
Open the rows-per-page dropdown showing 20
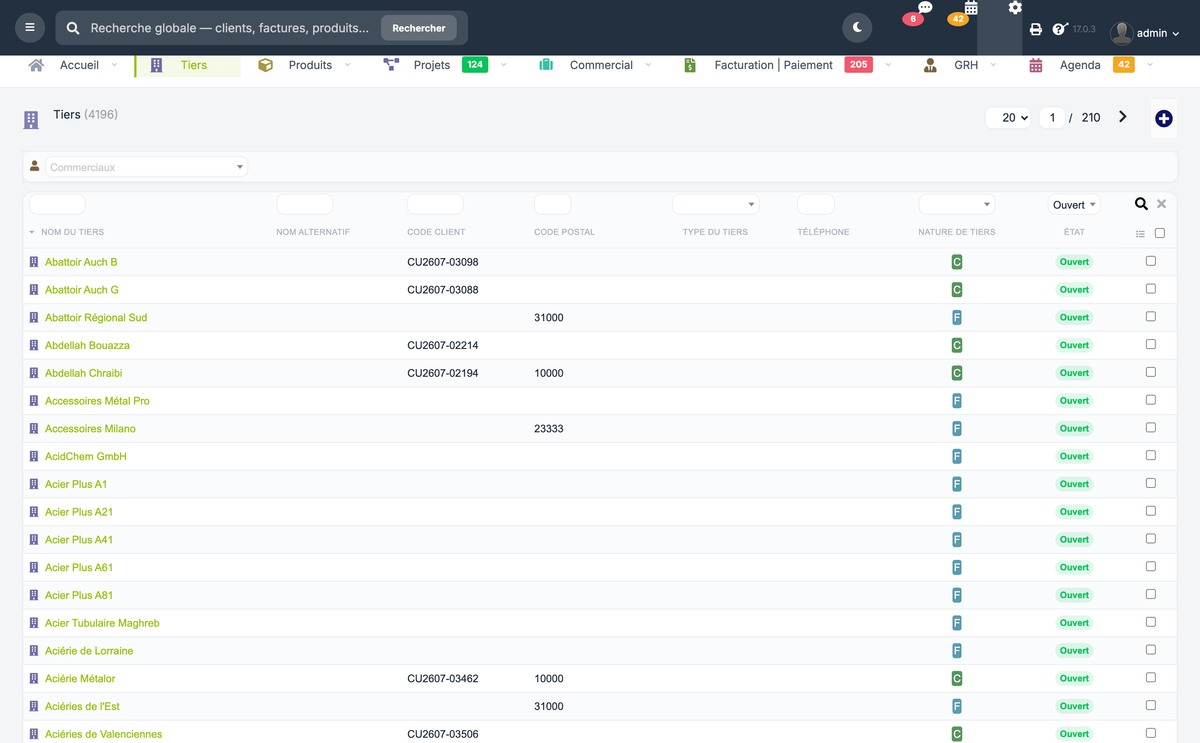(1008, 118)
